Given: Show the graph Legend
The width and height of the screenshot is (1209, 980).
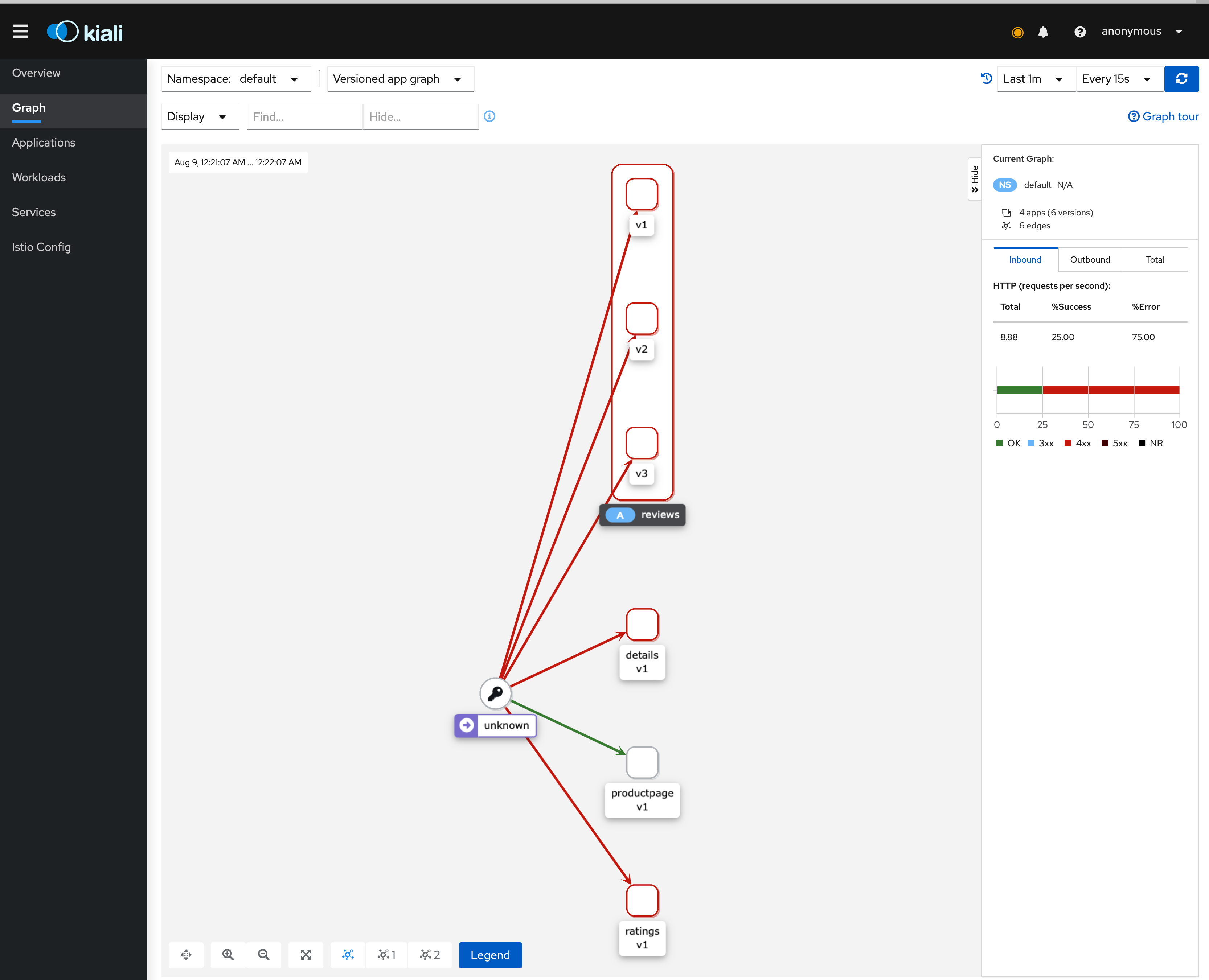Looking at the screenshot, I should pyautogui.click(x=490, y=955).
